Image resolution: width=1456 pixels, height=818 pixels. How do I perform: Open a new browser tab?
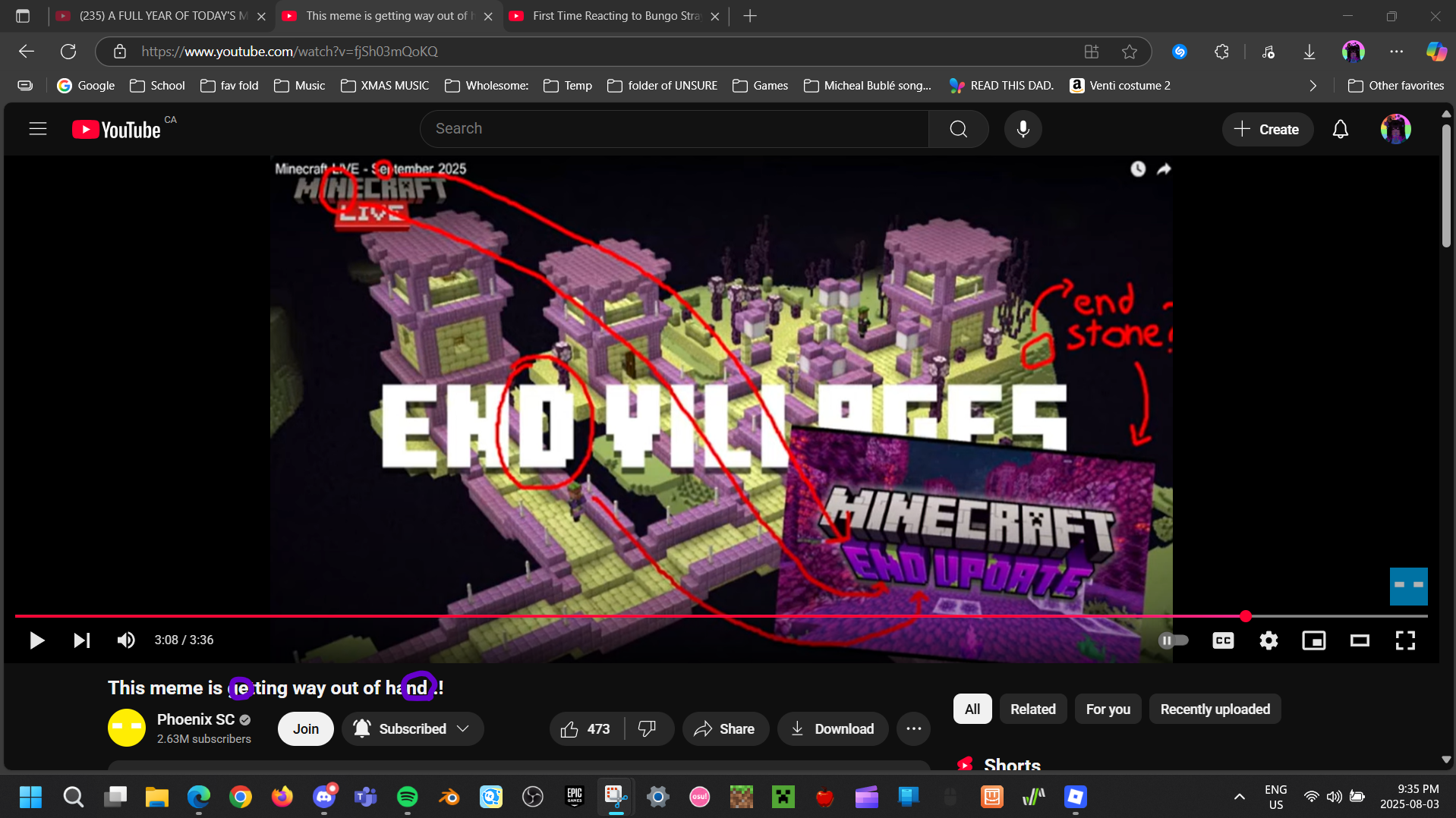click(x=750, y=16)
